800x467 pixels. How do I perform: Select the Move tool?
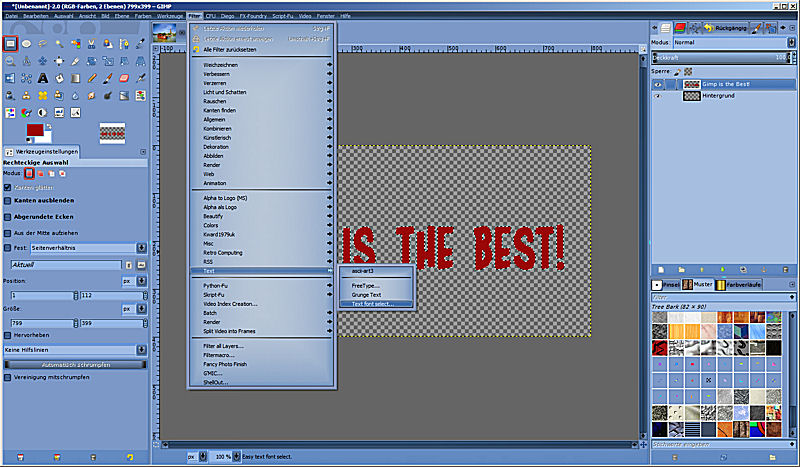click(43, 61)
